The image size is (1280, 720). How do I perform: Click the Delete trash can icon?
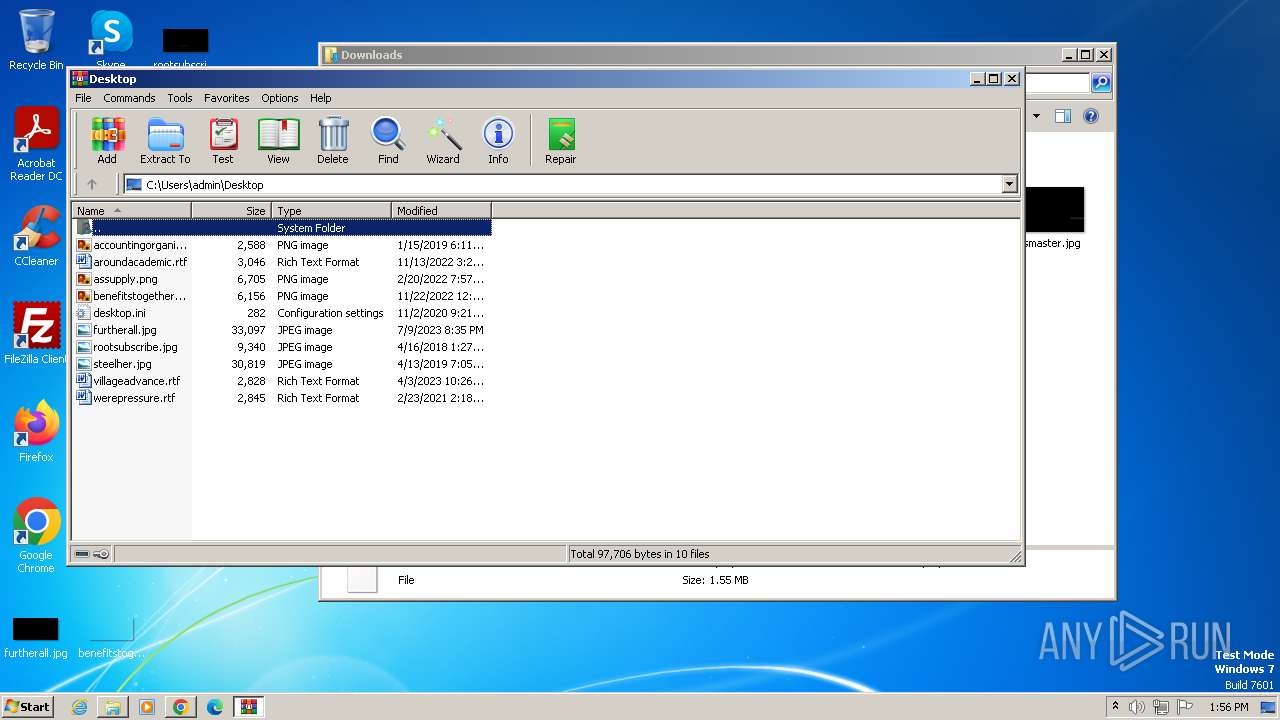click(x=333, y=140)
